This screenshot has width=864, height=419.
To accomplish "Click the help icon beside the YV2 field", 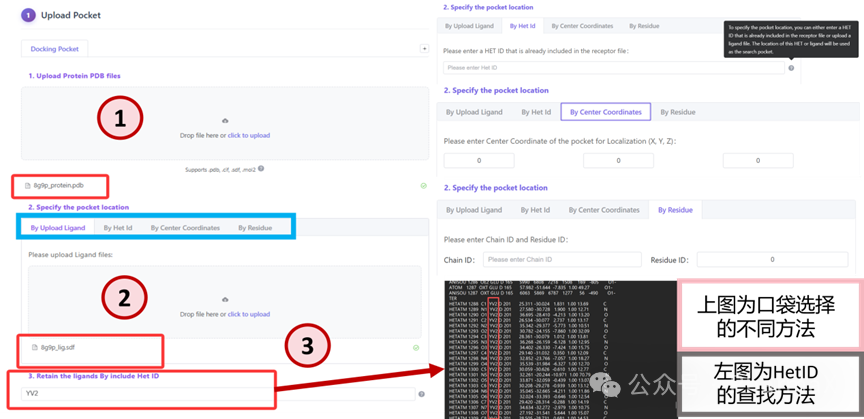I will [x=421, y=394].
